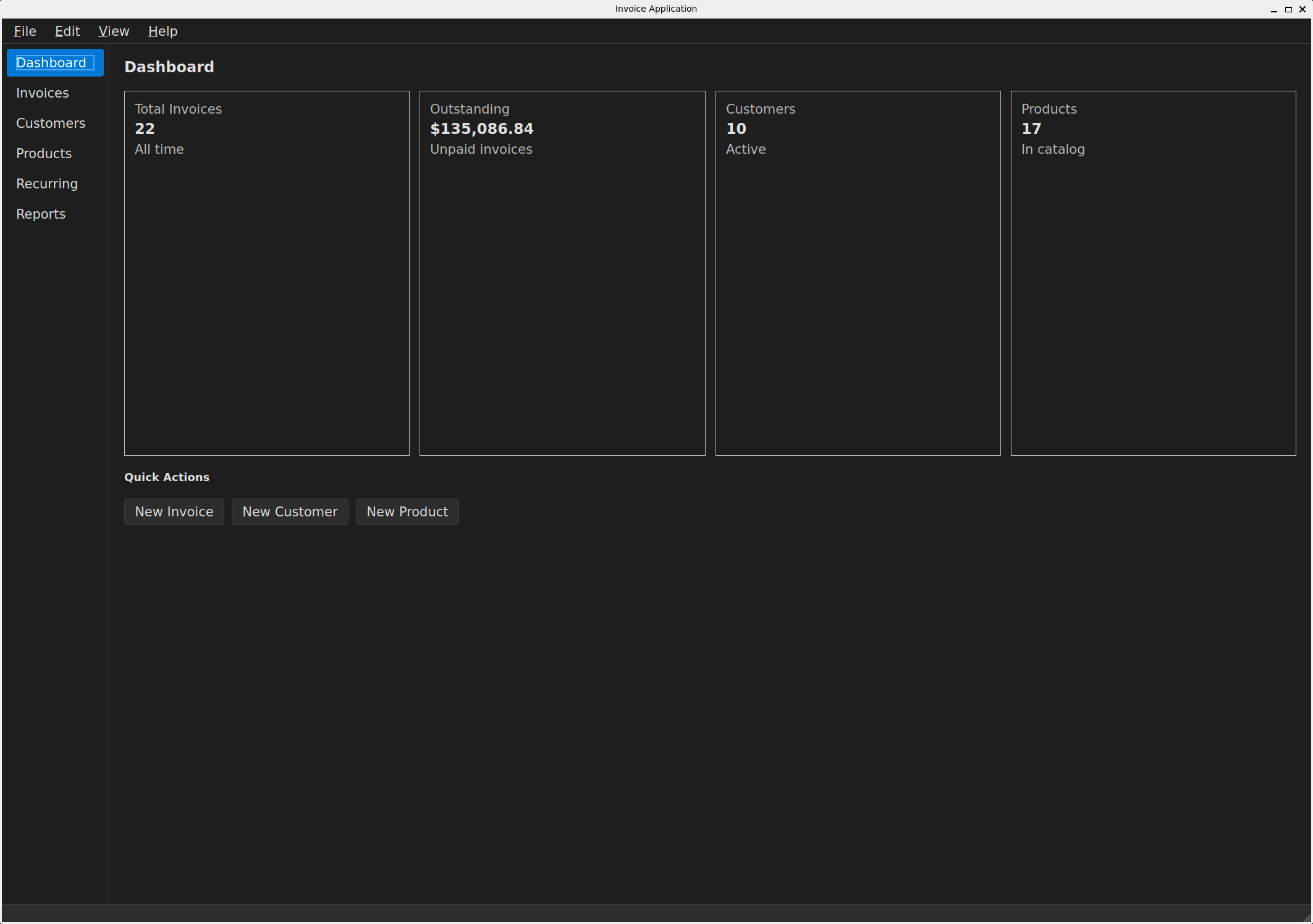This screenshot has height=924, width=1313.
Task: Minimize the Invoice Application window
Action: [1273, 9]
